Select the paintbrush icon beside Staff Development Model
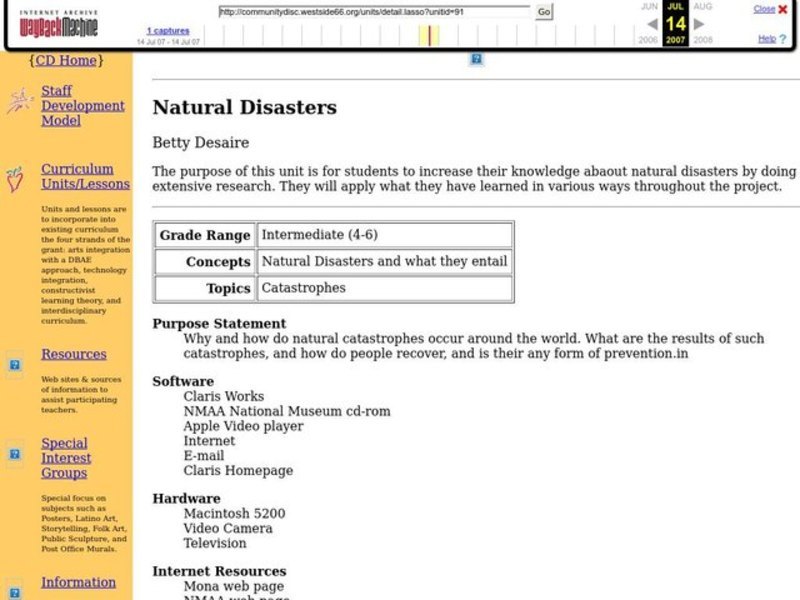800x600 pixels. pos(18,98)
